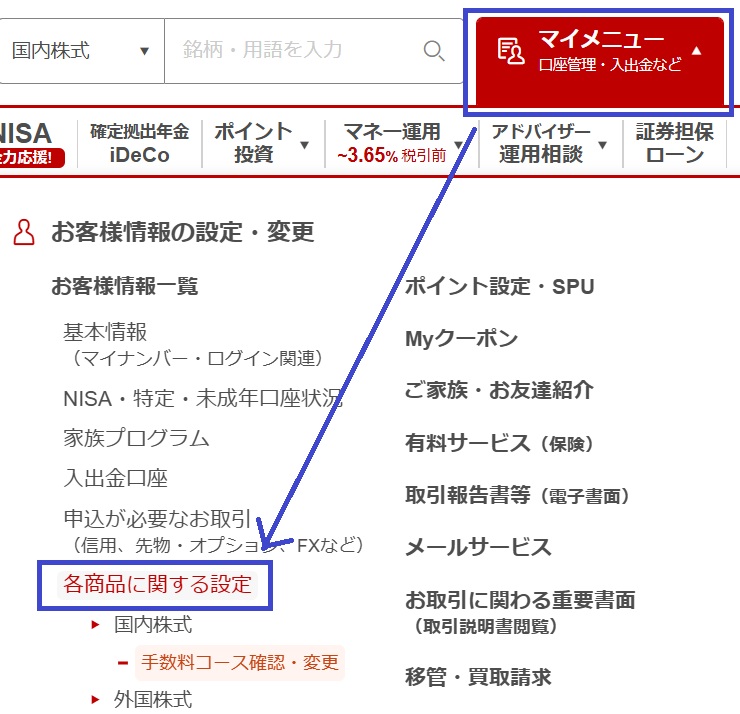Click the My Menu account icon
The width and height of the screenshot is (740, 714).
[x=511, y=50]
